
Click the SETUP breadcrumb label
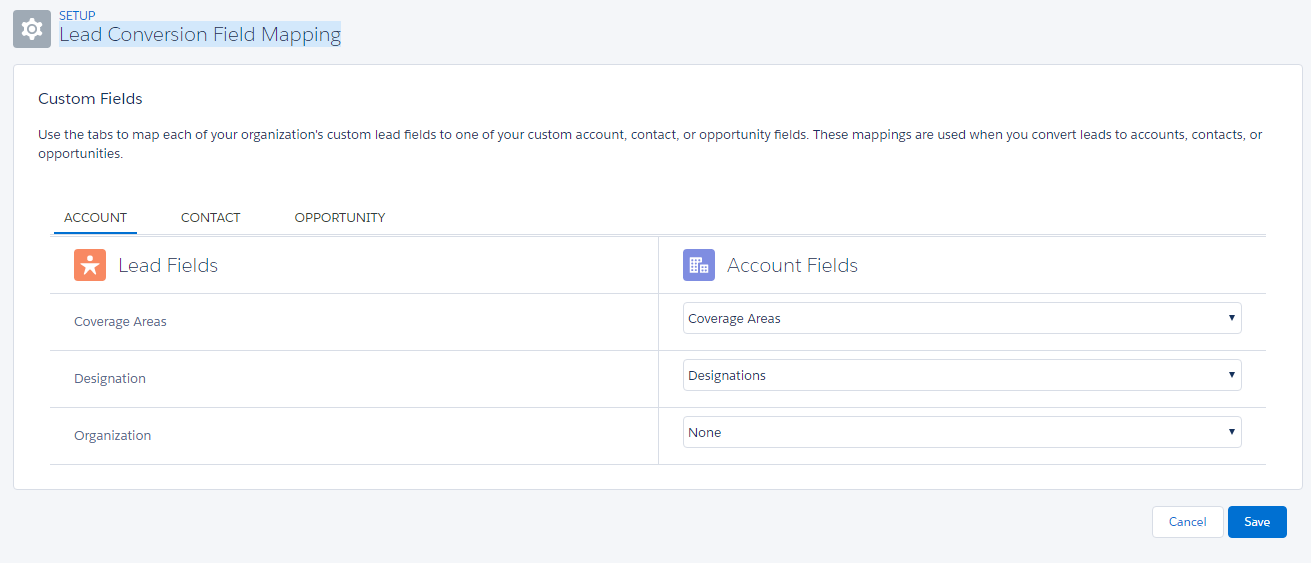77,15
